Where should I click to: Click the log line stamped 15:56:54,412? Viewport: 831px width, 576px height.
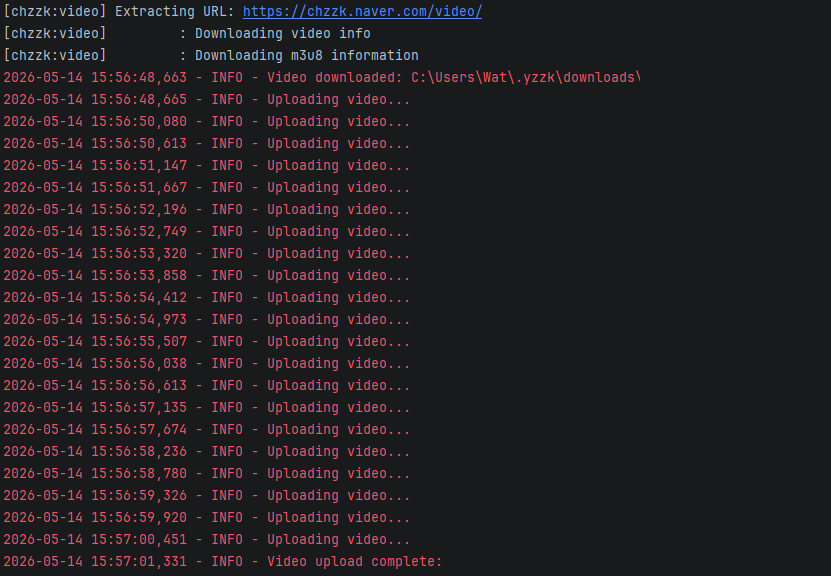pyautogui.click(x=207, y=297)
